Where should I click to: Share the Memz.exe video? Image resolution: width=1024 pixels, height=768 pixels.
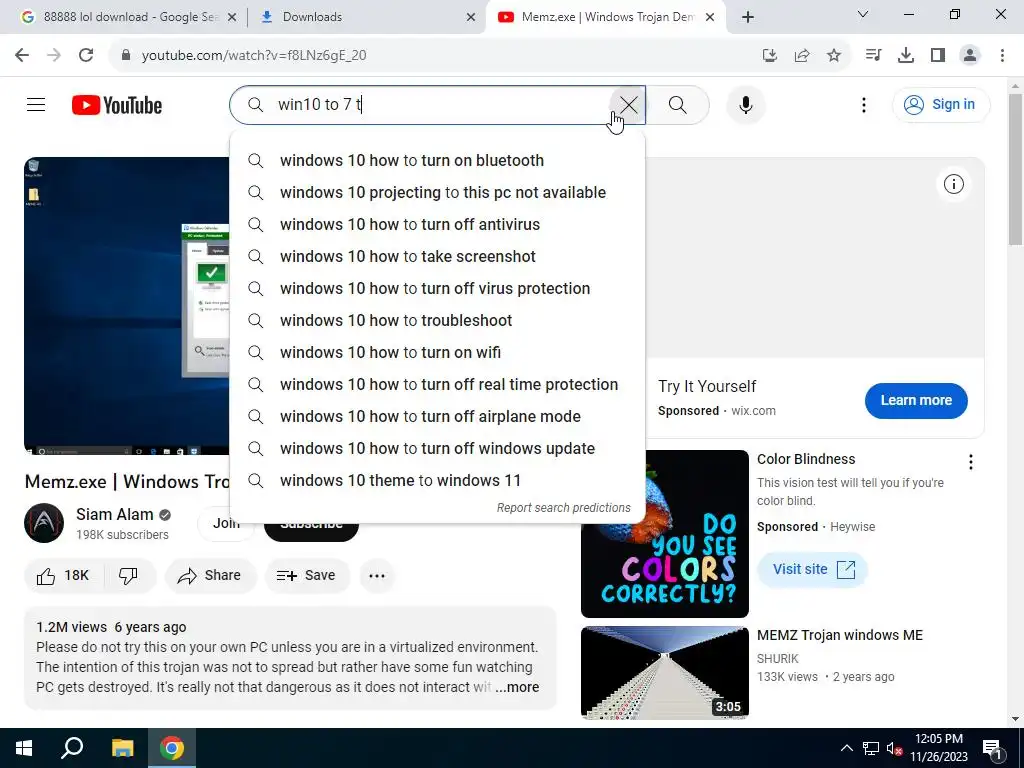coord(210,575)
